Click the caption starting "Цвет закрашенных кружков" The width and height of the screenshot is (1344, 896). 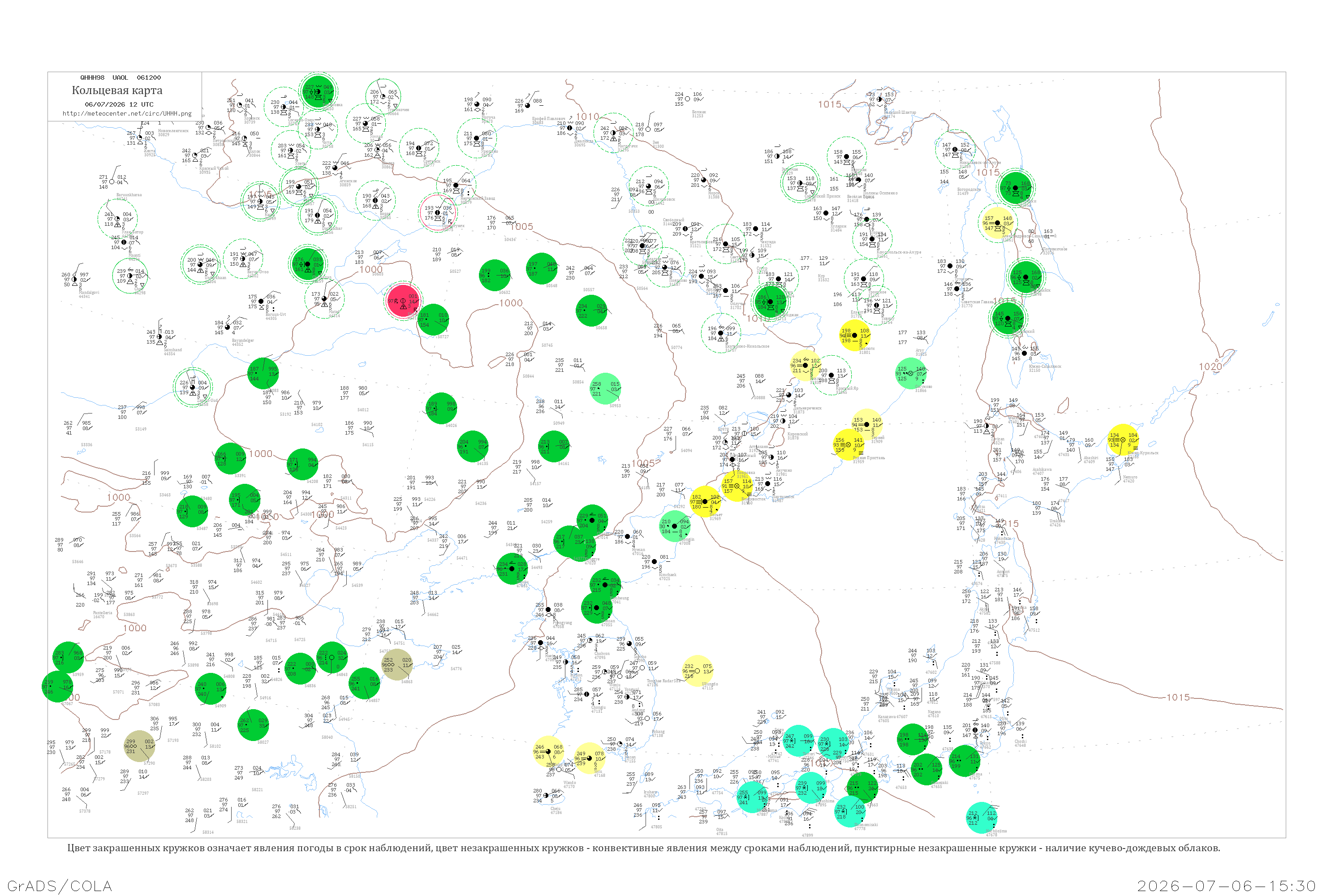pyautogui.click(x=643, y=848)
